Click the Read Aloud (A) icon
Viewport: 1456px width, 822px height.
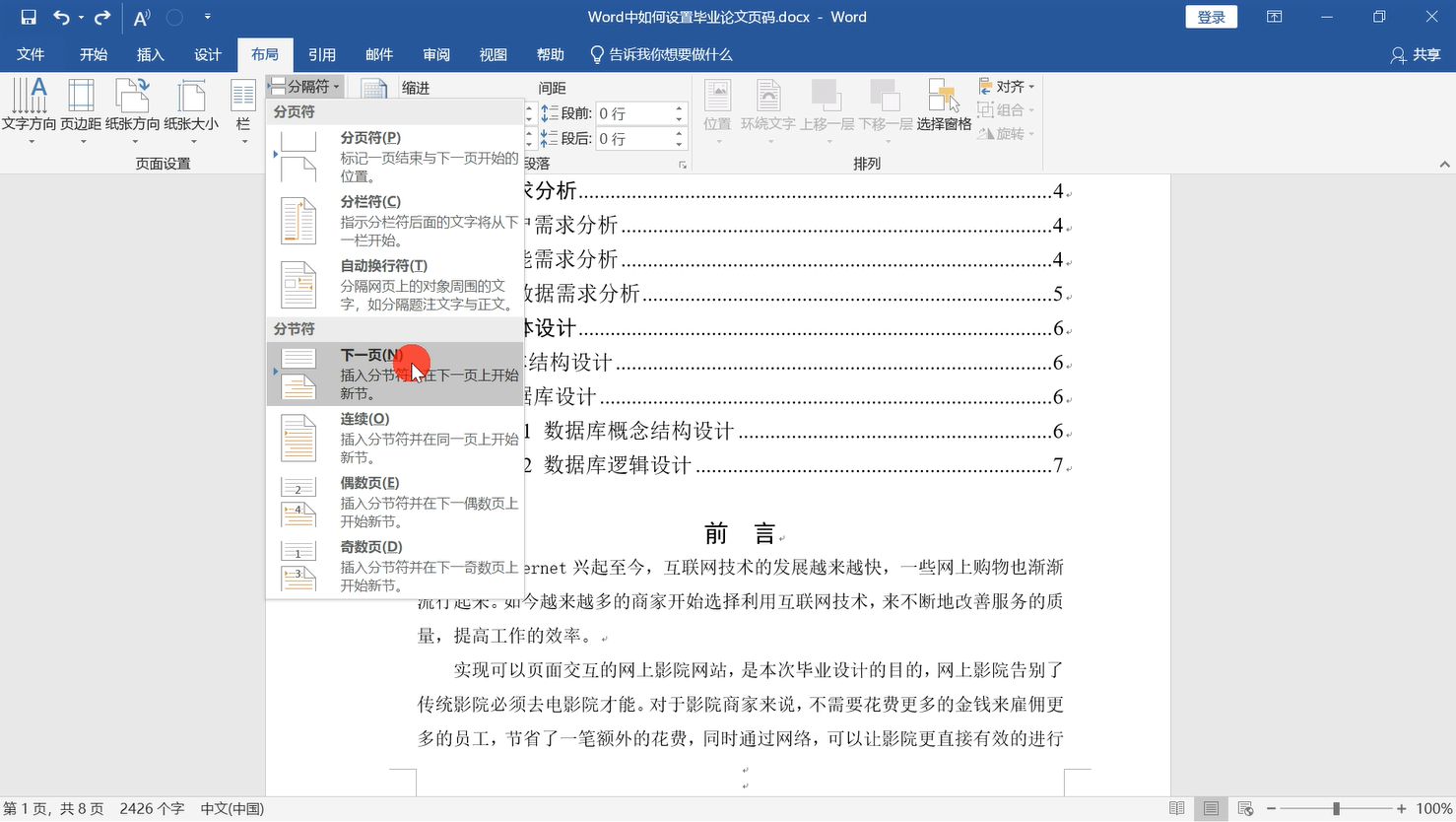(142, 17)
